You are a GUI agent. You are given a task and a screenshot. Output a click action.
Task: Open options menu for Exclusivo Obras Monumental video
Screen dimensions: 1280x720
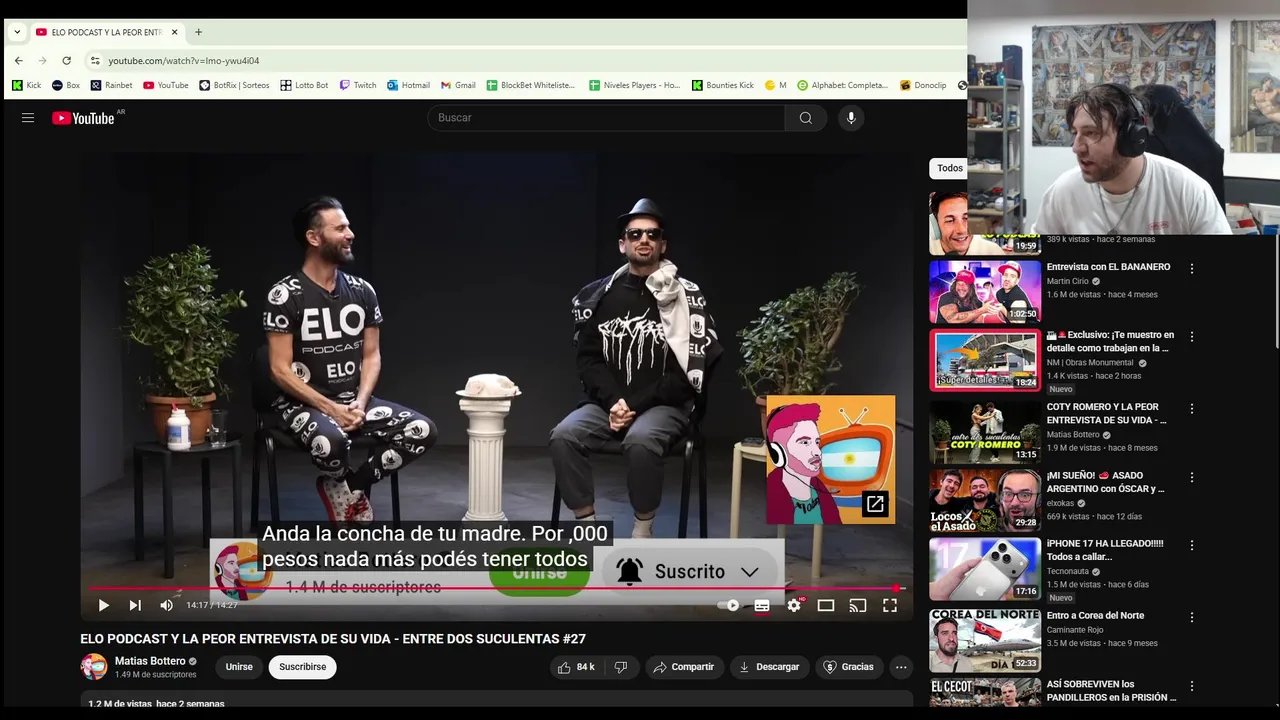click(x=1192, y=337)
